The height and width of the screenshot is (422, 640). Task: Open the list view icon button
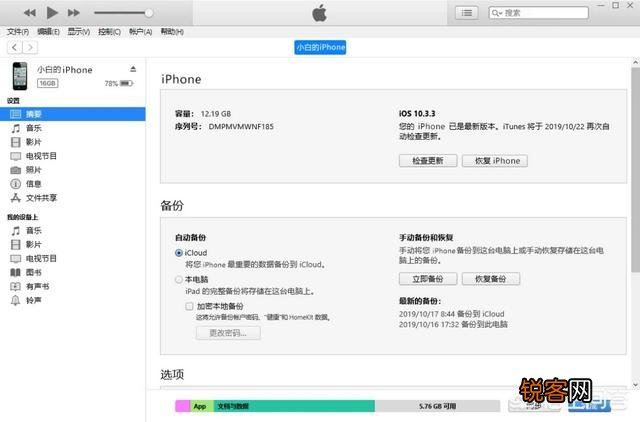click(467, 13)
